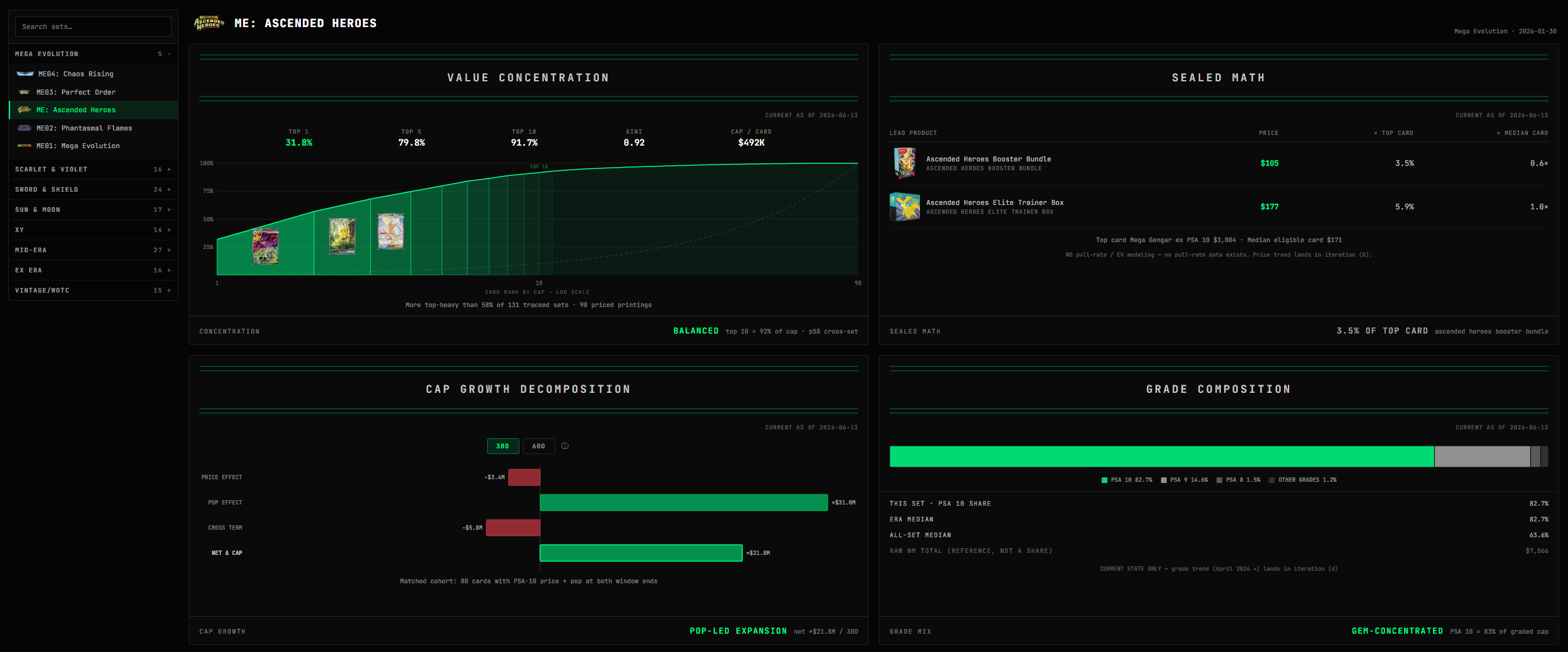Click the Gini value 0.92

pyautogui.click(x=634, y=143)
